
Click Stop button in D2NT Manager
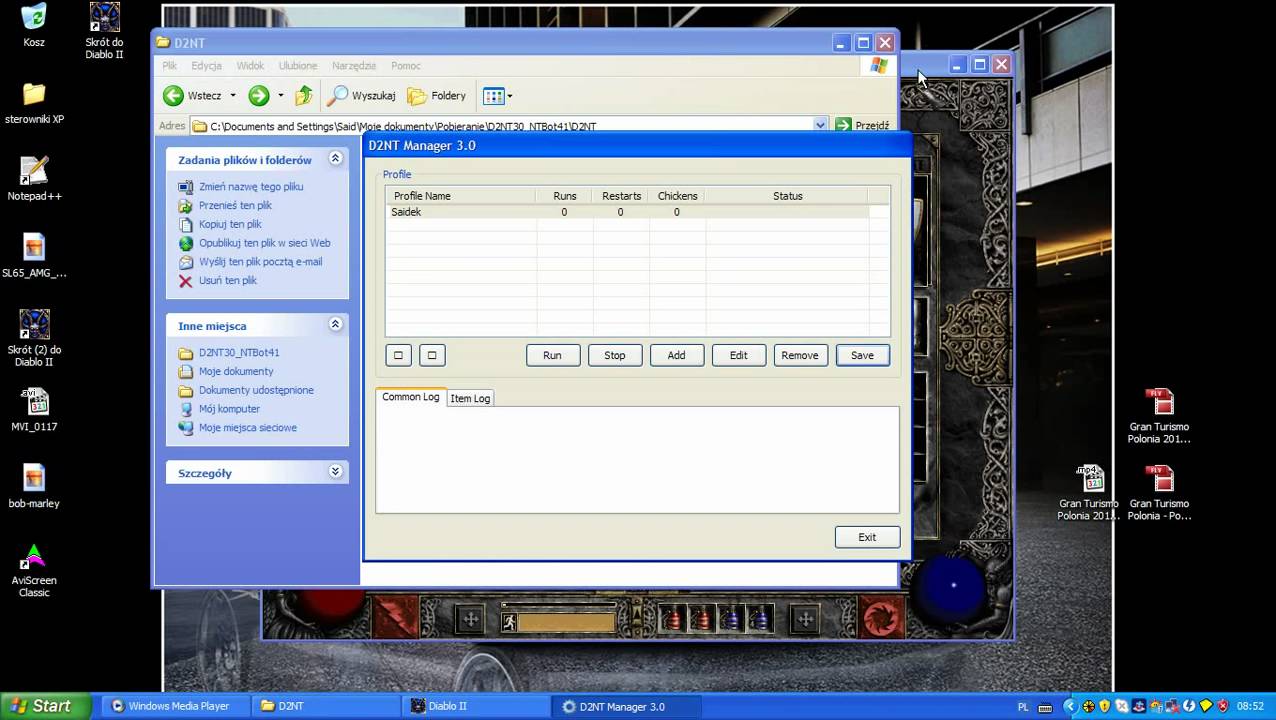click(614, 355)
